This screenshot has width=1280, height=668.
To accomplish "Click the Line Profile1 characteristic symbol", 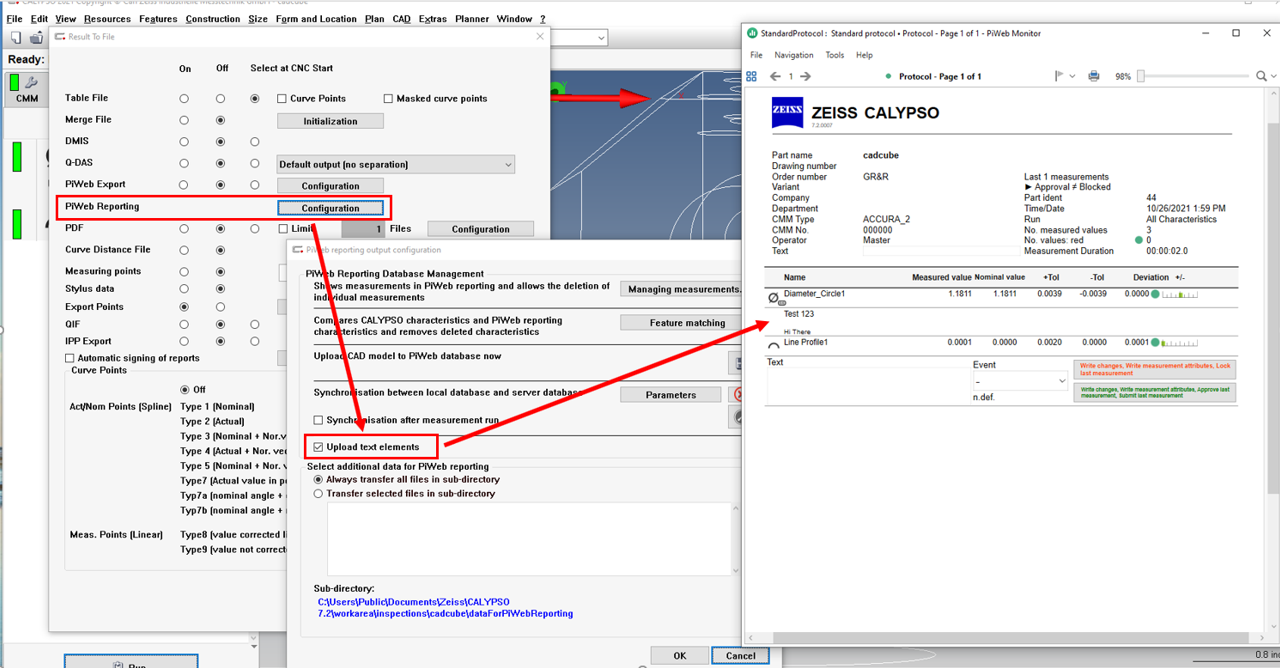I will [773, 345].
